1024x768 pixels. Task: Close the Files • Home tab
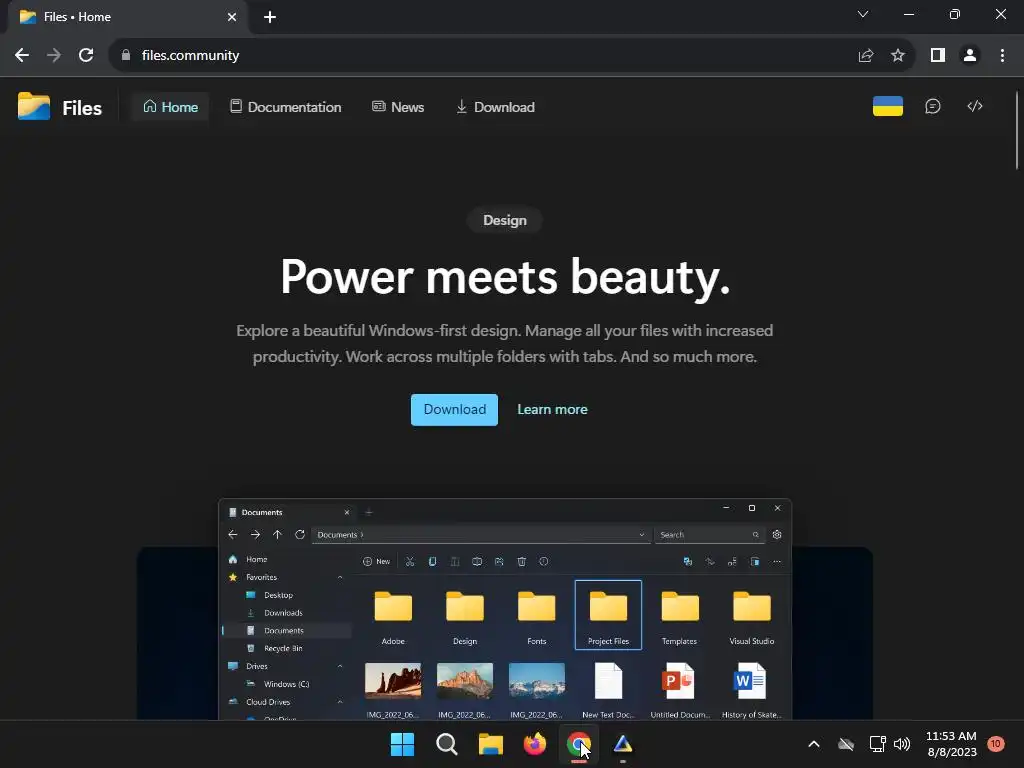[x=232, y=17]
